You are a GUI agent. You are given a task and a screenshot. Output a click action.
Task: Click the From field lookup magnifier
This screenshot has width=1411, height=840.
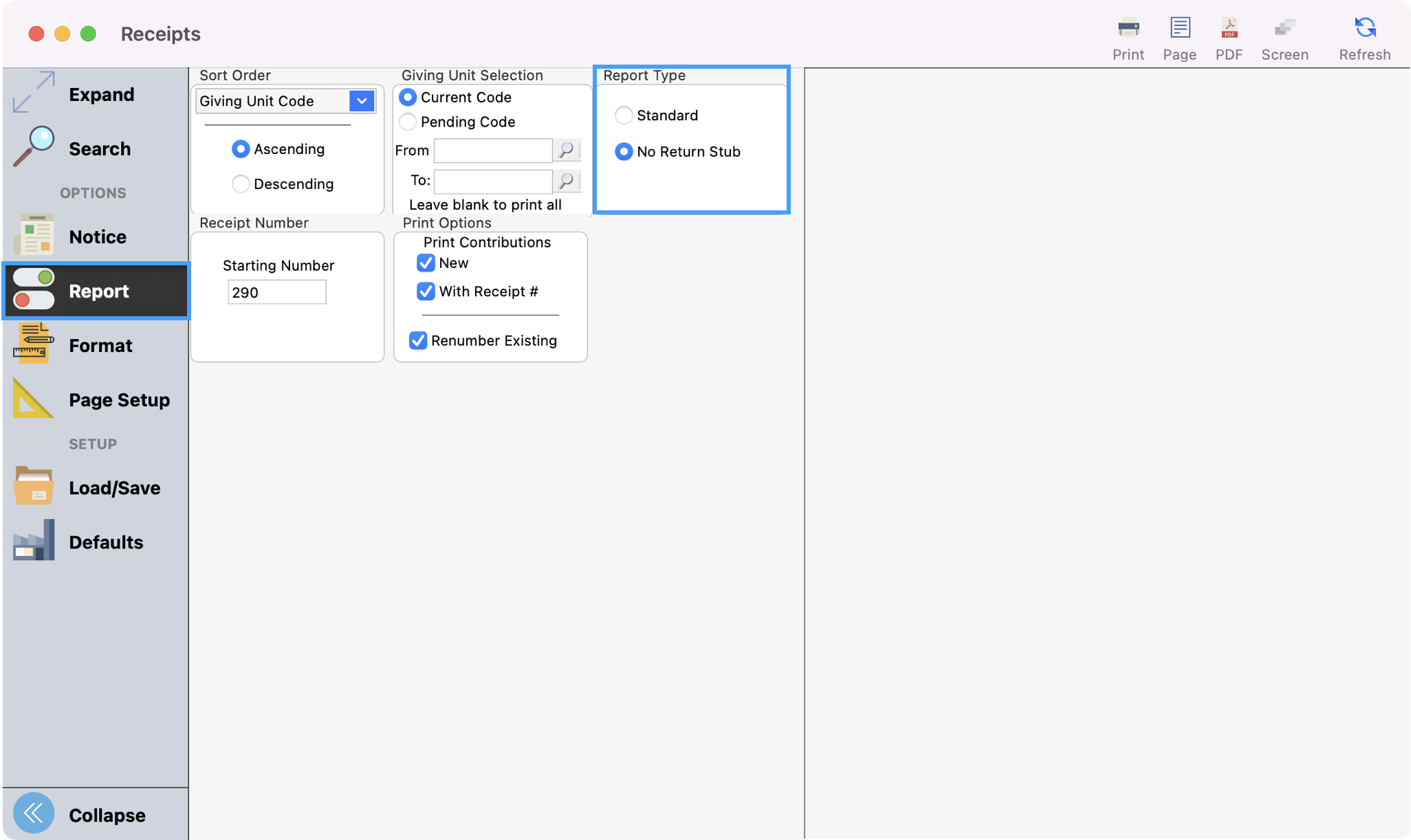pyautogui.click(x=566, y=150)
